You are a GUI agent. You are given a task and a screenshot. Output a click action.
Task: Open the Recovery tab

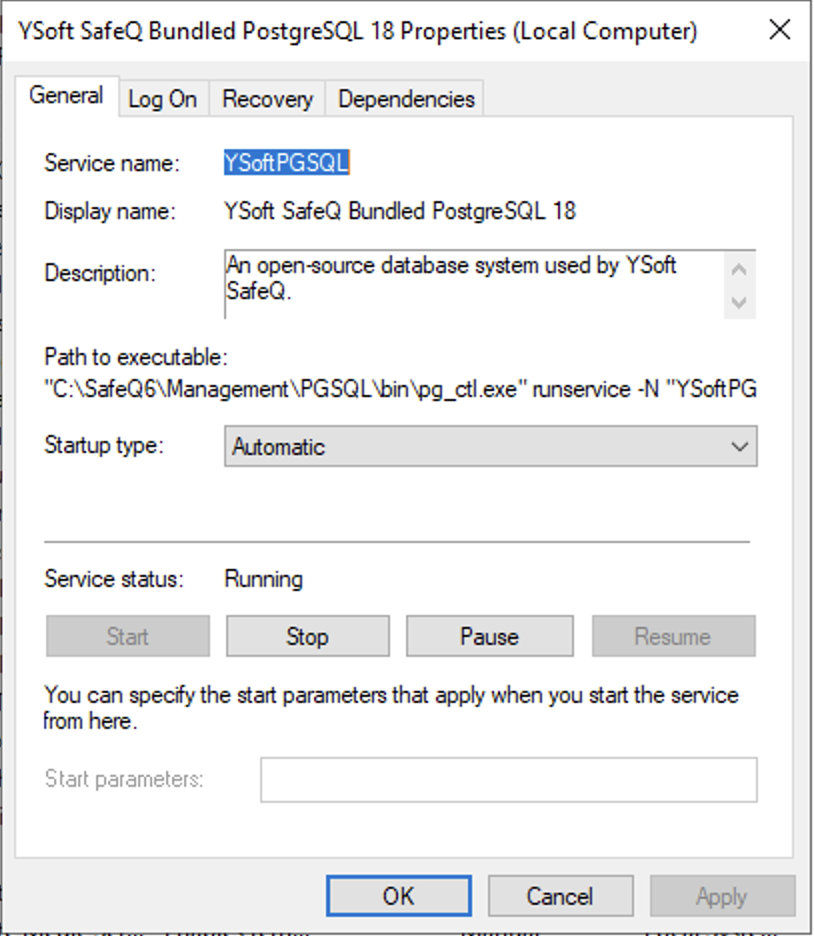coord(267,99)
